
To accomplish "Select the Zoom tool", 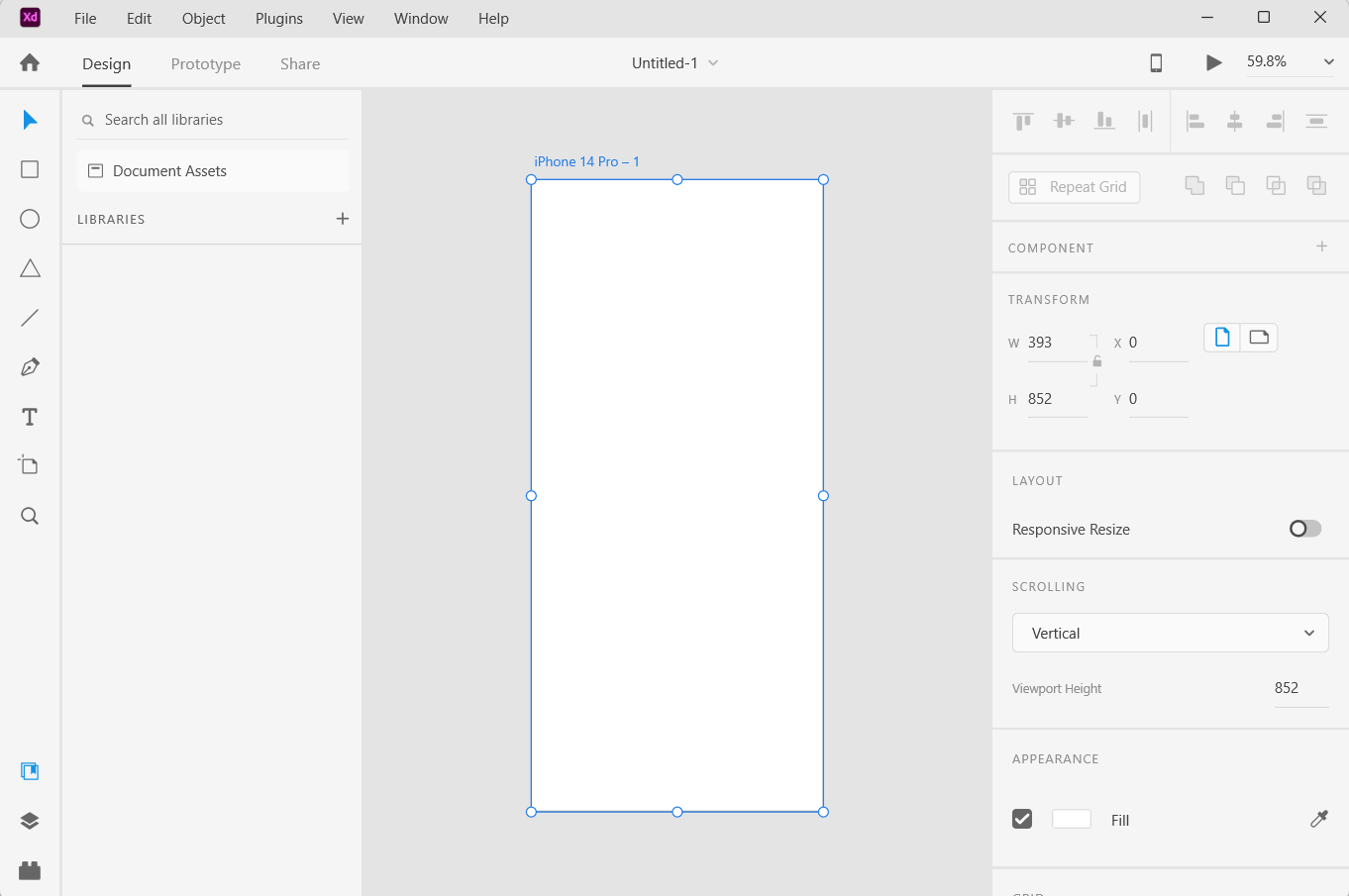I will tap(30, 515).
